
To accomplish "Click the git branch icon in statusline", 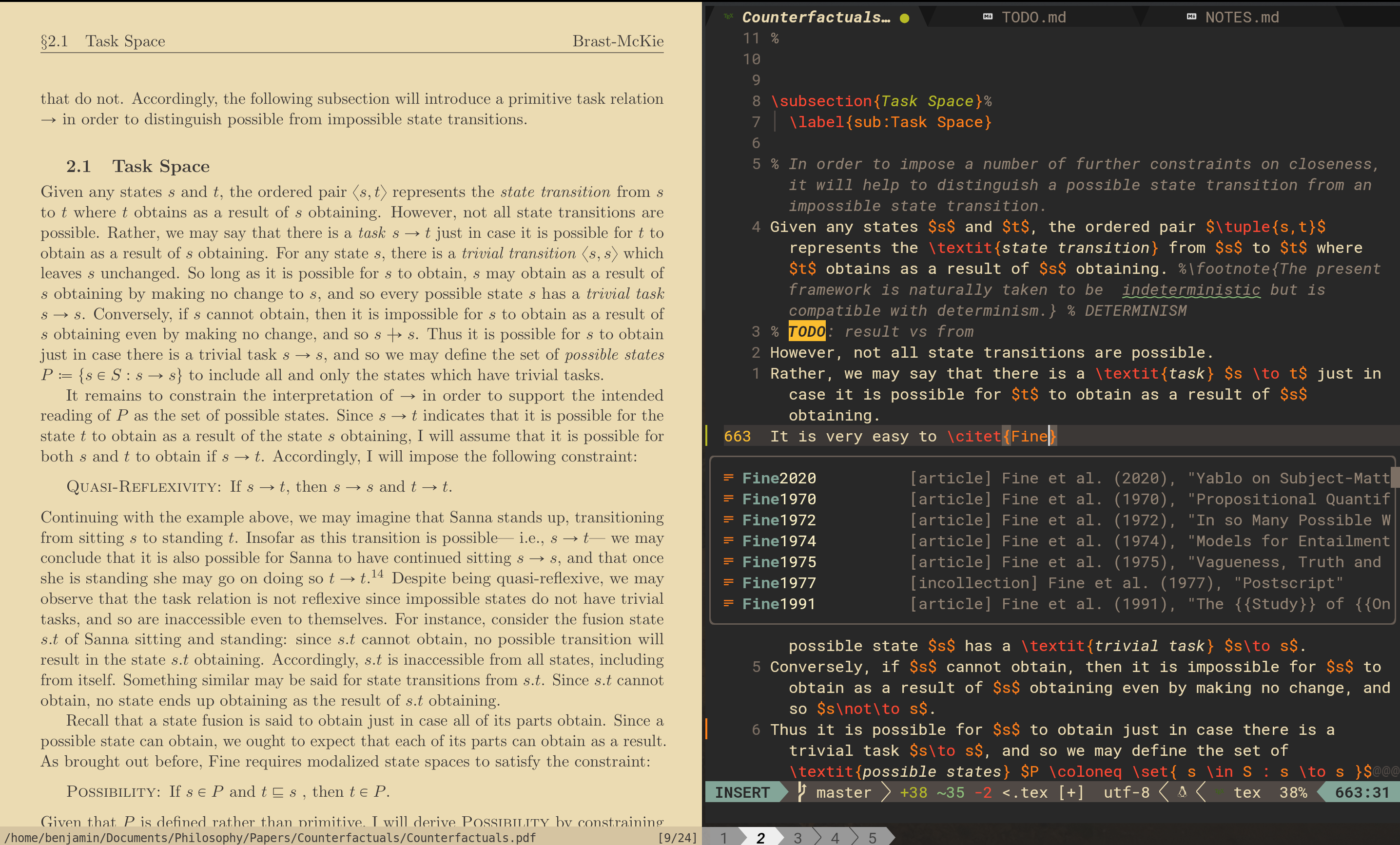I will pyautogui.click(x=802, y=791).
